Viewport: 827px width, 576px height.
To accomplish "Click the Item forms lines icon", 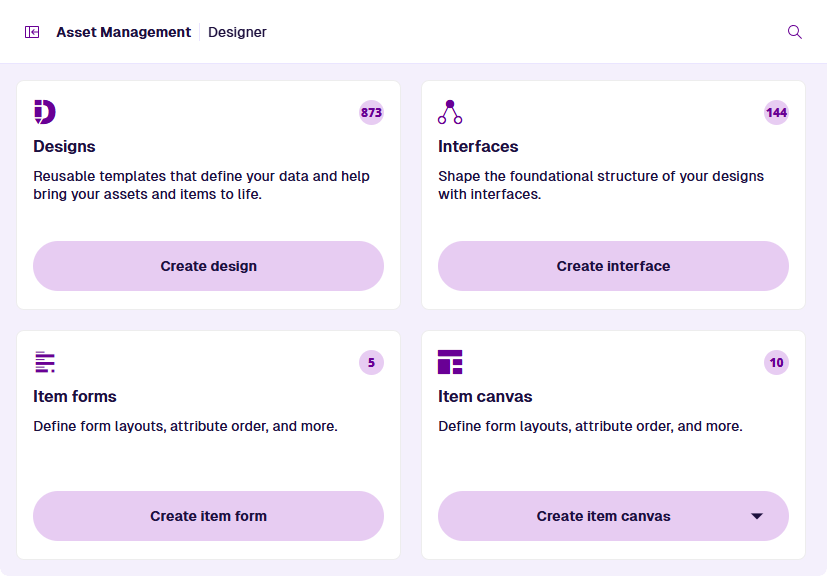I will [x=45, y=362].
